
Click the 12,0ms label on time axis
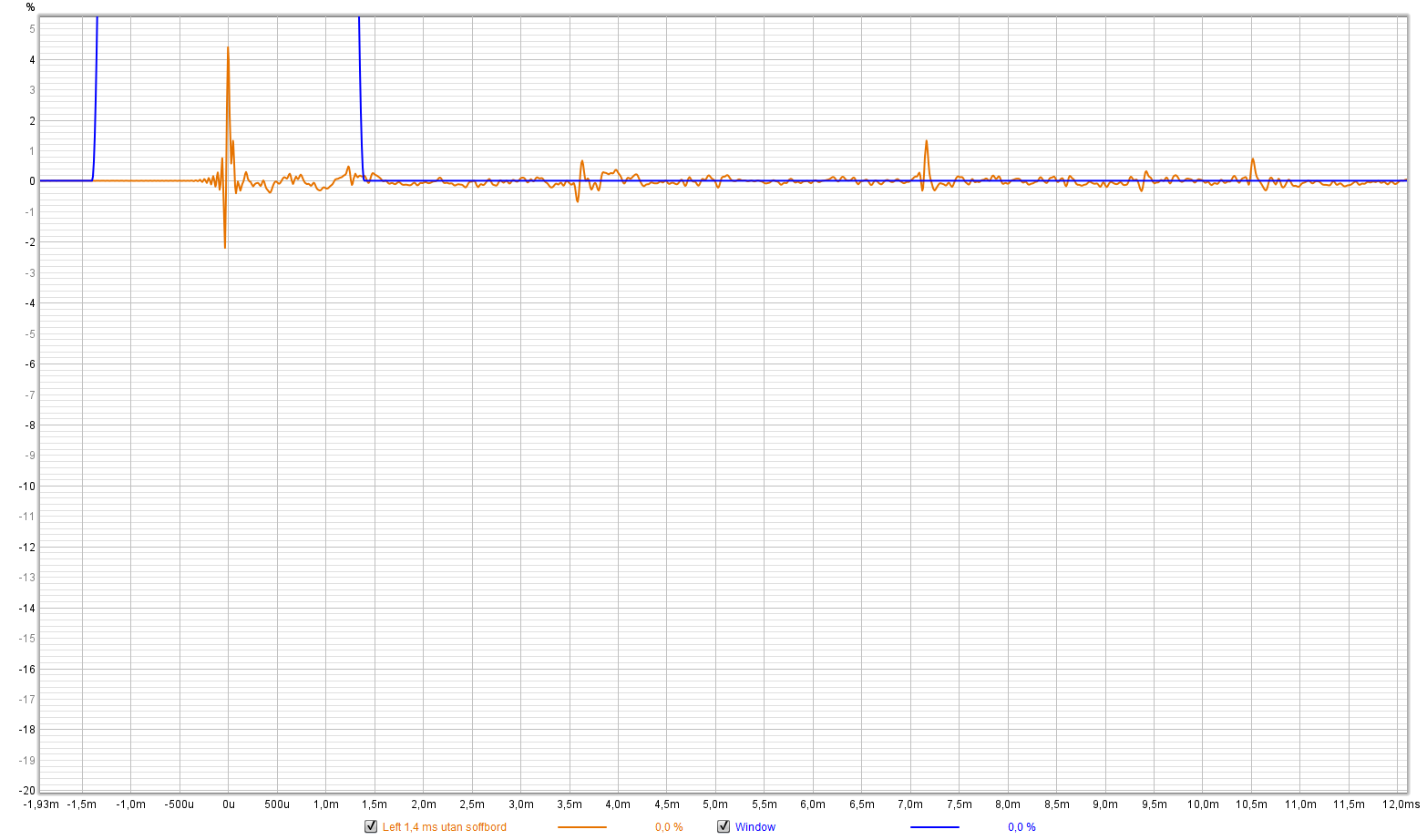[x=1401, y=804]
